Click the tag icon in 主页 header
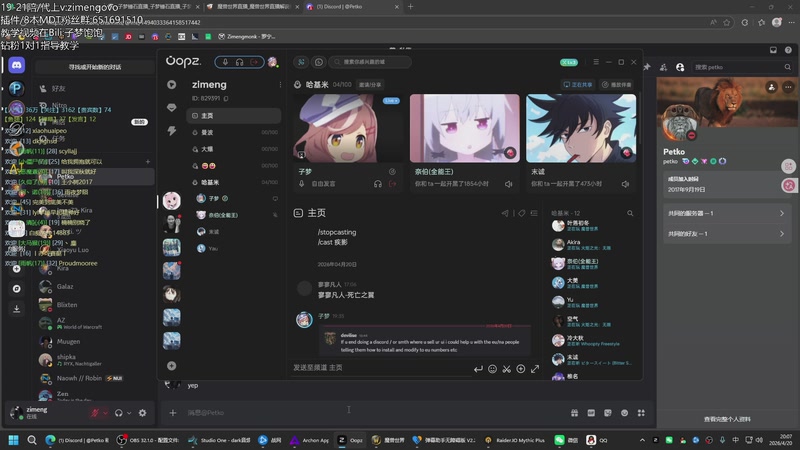 coord(521,213)
